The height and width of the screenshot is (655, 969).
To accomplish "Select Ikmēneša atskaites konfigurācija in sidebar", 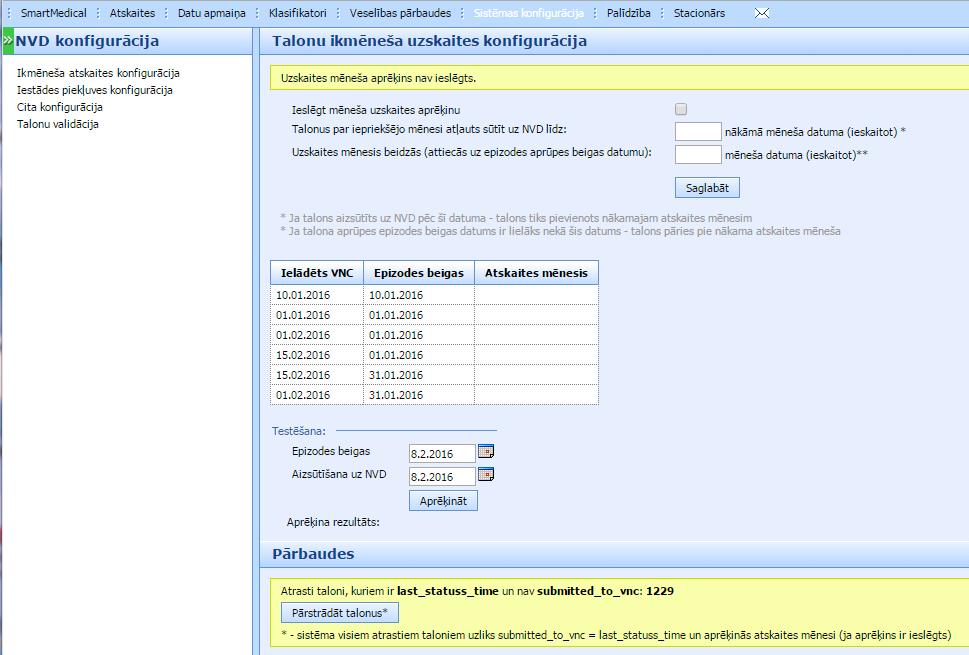I will [x=98, y=73].
